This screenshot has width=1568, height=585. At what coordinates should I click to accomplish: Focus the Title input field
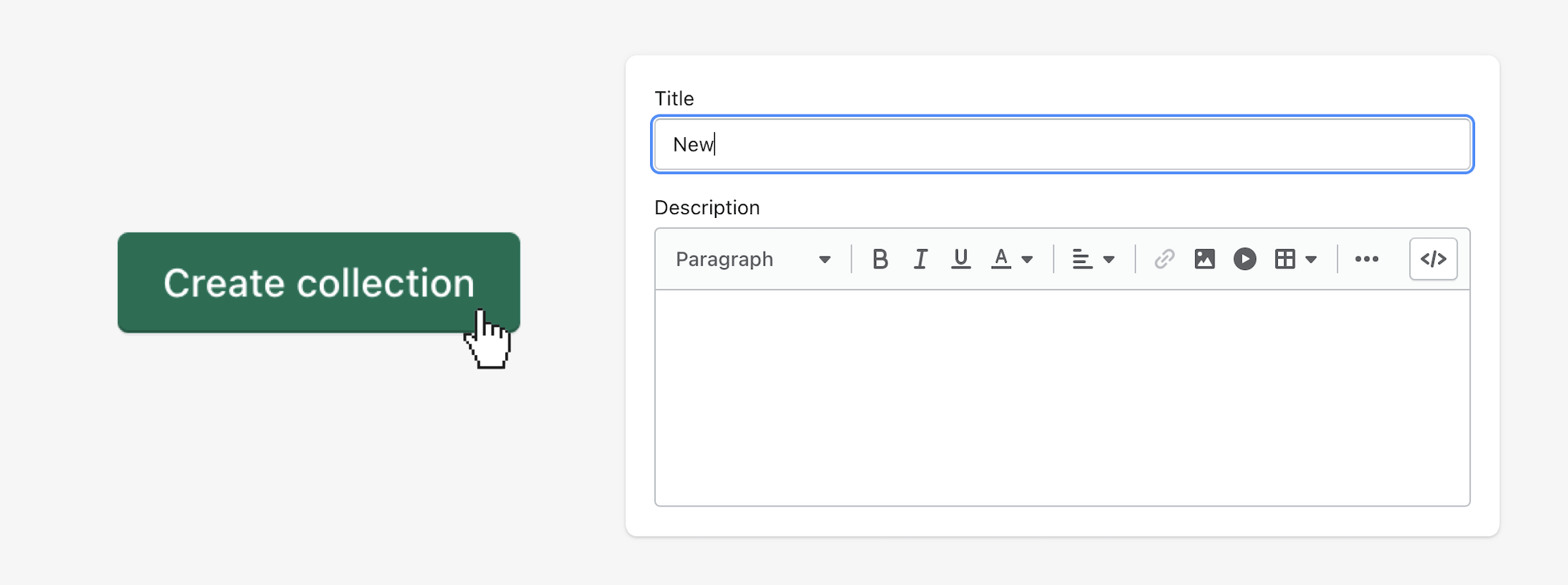(x=1062, y=145)
